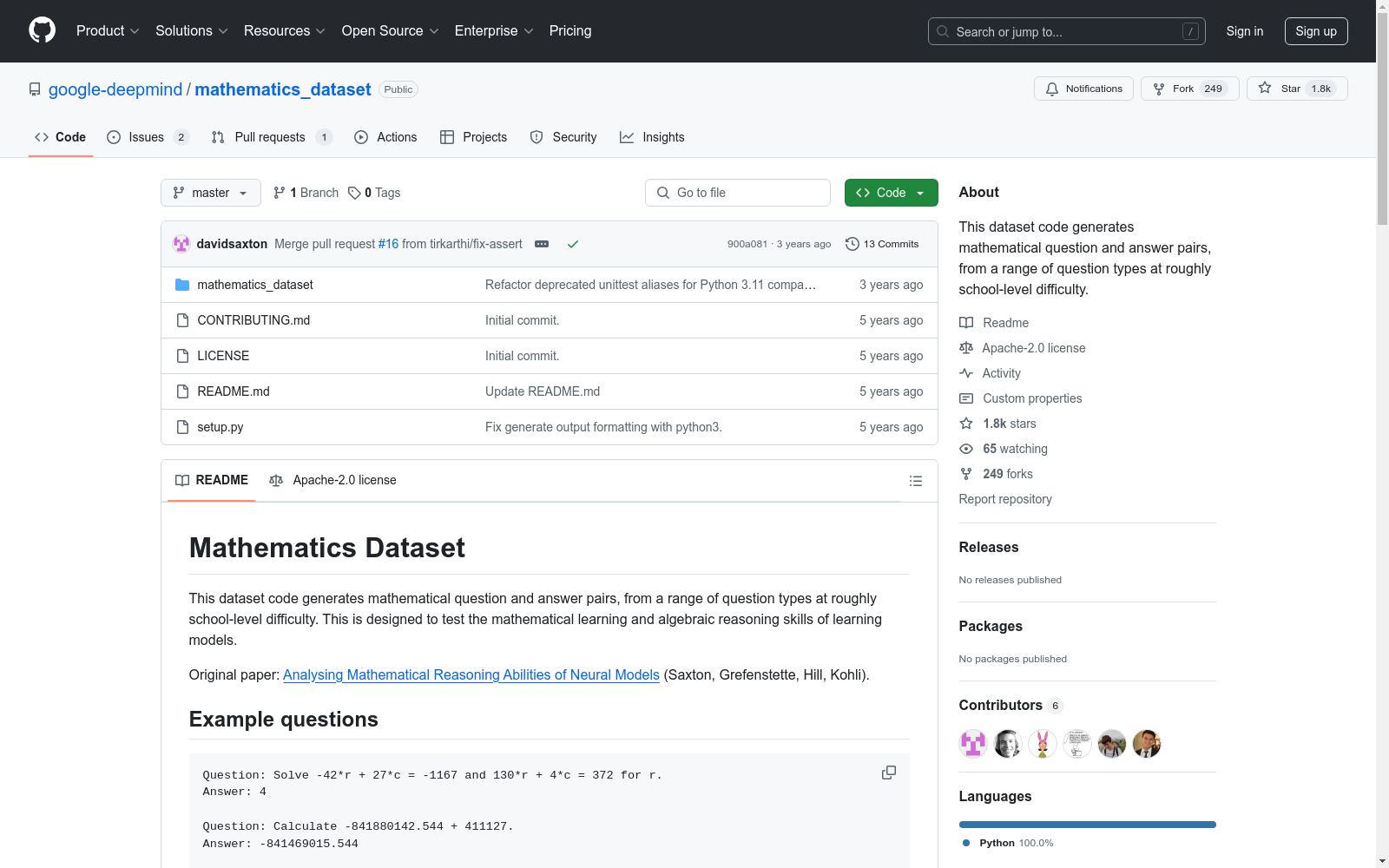1389x868 pixels.
Task: Select the README tab
Action: pyautogui.click(x=212, y=480)
